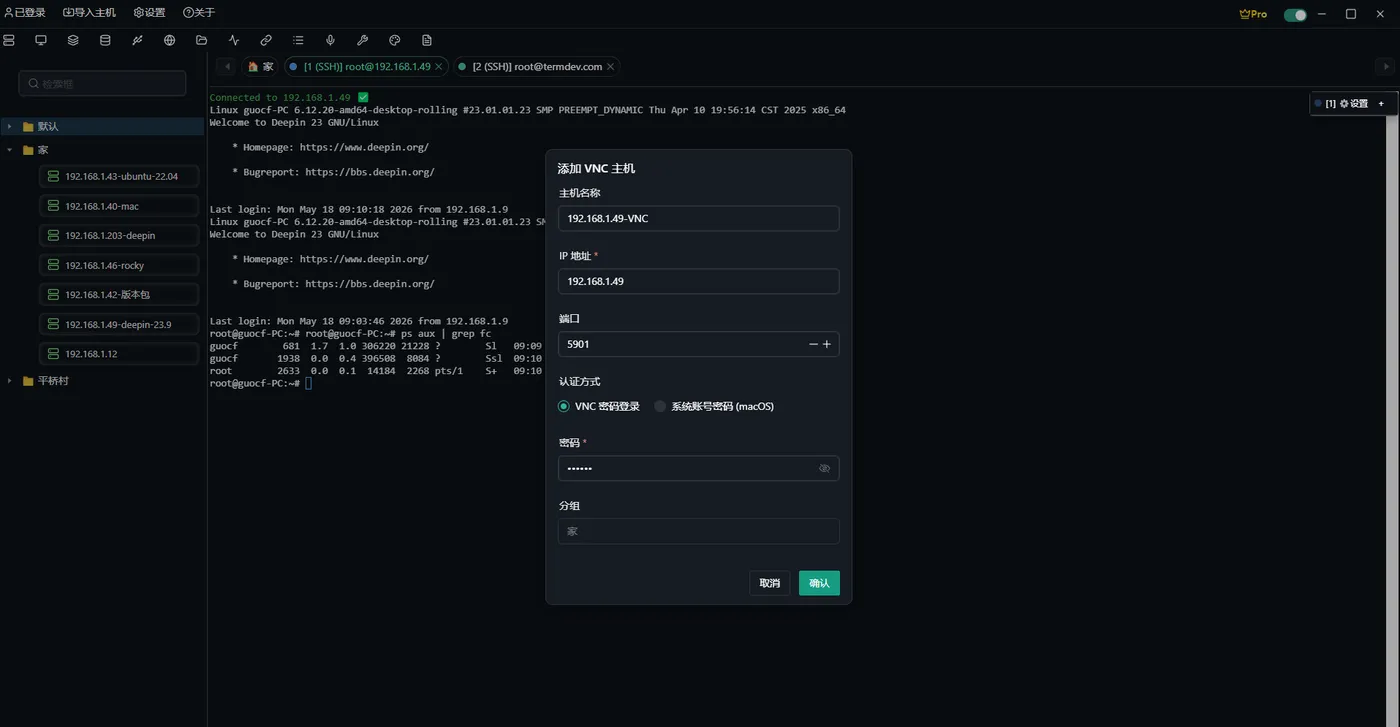Expand the 平桥村 group
Screen dimensions: 1400x727
pyautogui.click(x=10, y=381)
